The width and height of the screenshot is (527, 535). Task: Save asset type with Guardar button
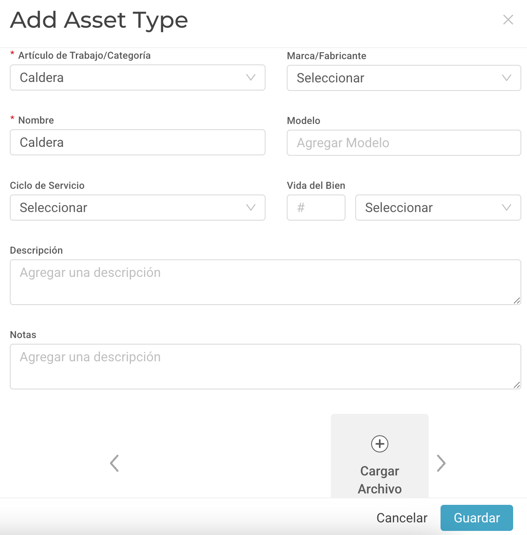click(477, 518)
